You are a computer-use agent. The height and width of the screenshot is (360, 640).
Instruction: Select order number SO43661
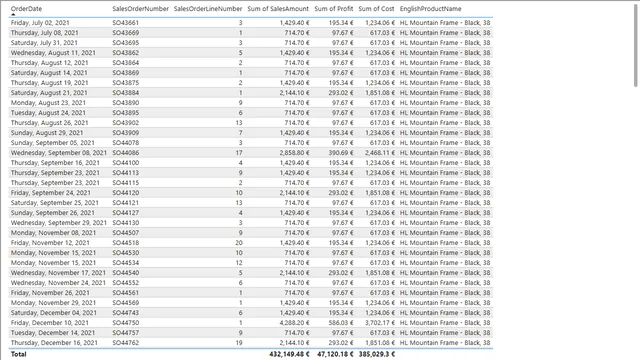126,23
